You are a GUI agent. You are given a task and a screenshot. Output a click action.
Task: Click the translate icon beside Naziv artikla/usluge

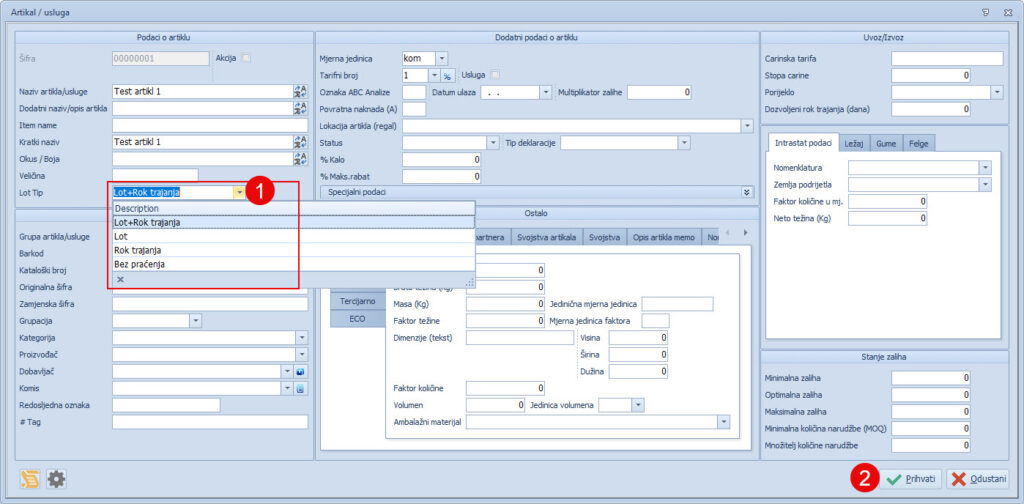tap(299, 92)
